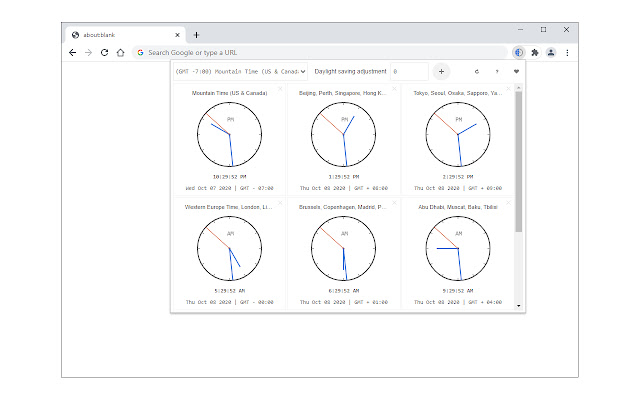Viewport: 640px width, 400px height.
Task: Go forward with the arrow button
Action: coord(89,53)
